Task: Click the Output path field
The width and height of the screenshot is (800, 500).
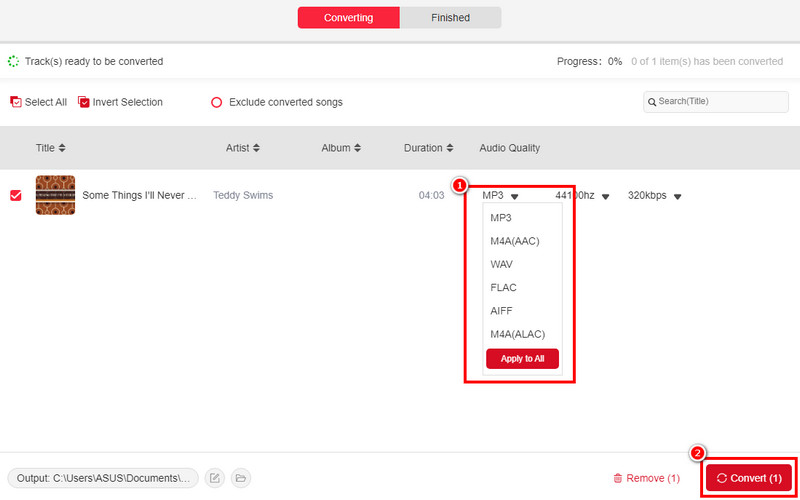Action: pyautogui.click(x=103, y=479)
